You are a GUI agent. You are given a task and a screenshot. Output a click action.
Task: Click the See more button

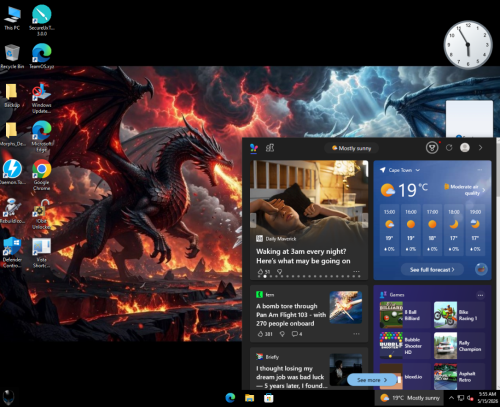click(372, 380)
